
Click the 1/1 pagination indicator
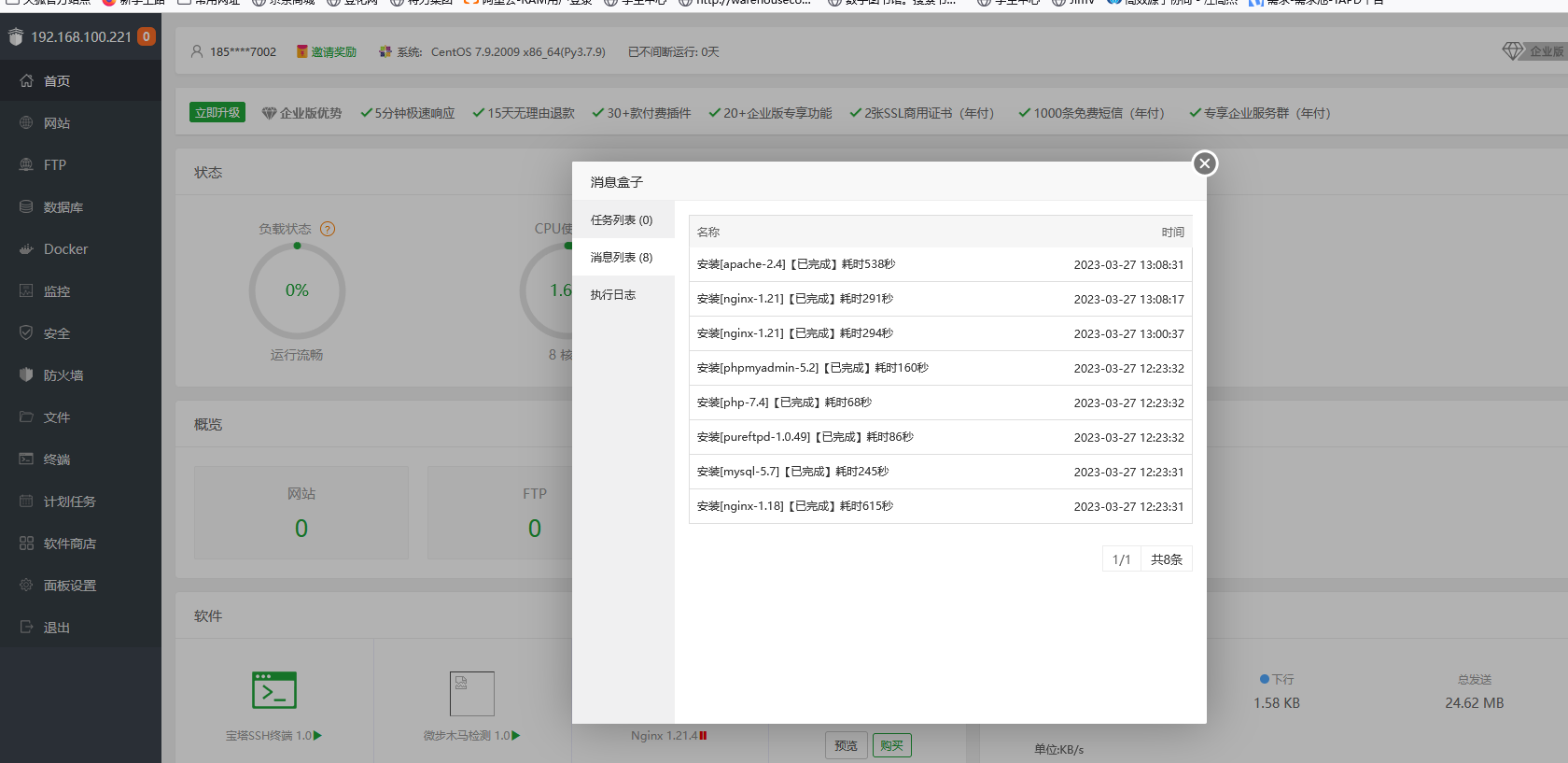[x=1122, y=559]
